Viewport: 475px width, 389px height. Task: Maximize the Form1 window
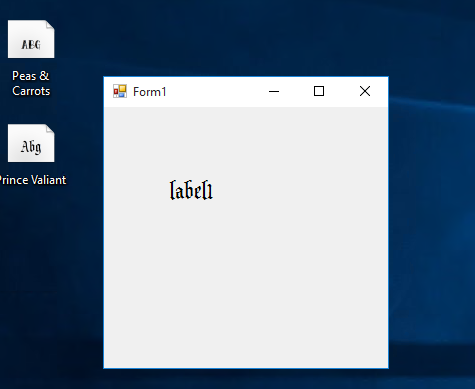tap(319, 91)
